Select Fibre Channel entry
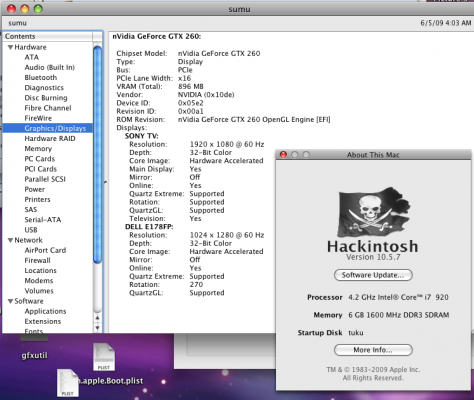Screen dimensions: 474x400 pos(48,108)
